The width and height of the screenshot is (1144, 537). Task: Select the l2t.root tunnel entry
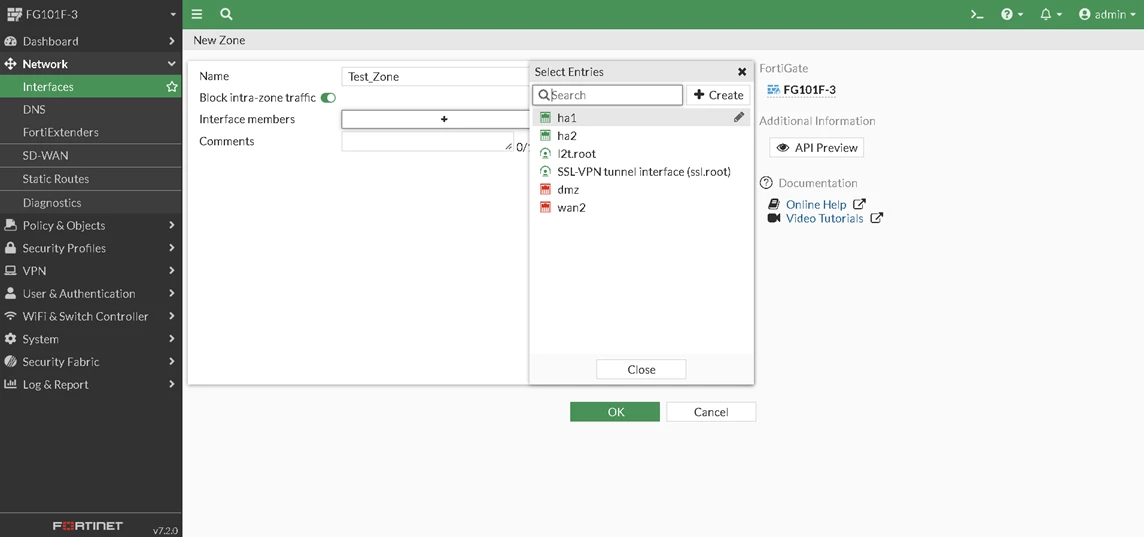tap(641, 154)
